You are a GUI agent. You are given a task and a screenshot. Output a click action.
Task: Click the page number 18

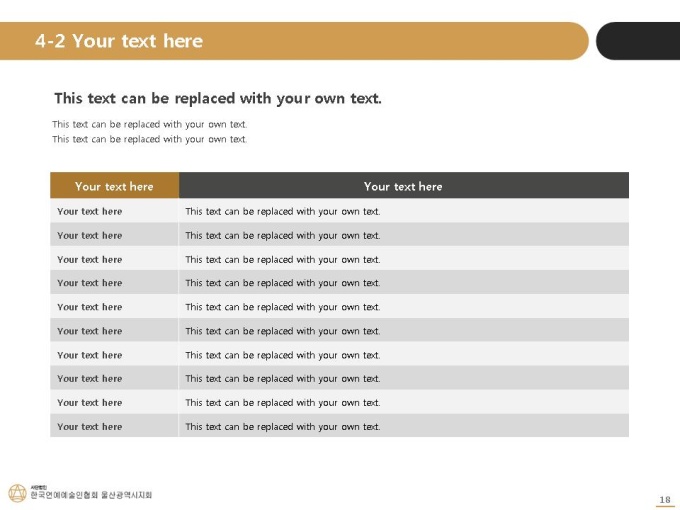click(665, 500)
